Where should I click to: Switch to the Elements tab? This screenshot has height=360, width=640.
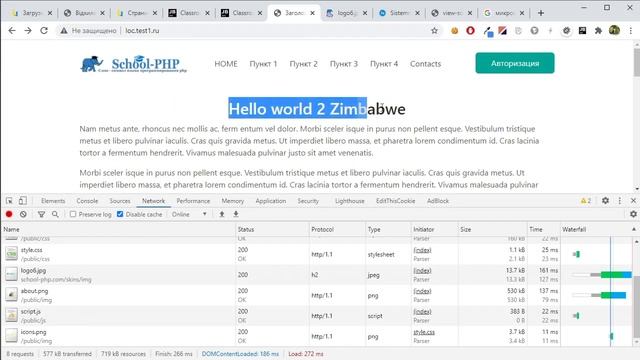(x=53, y=201)
